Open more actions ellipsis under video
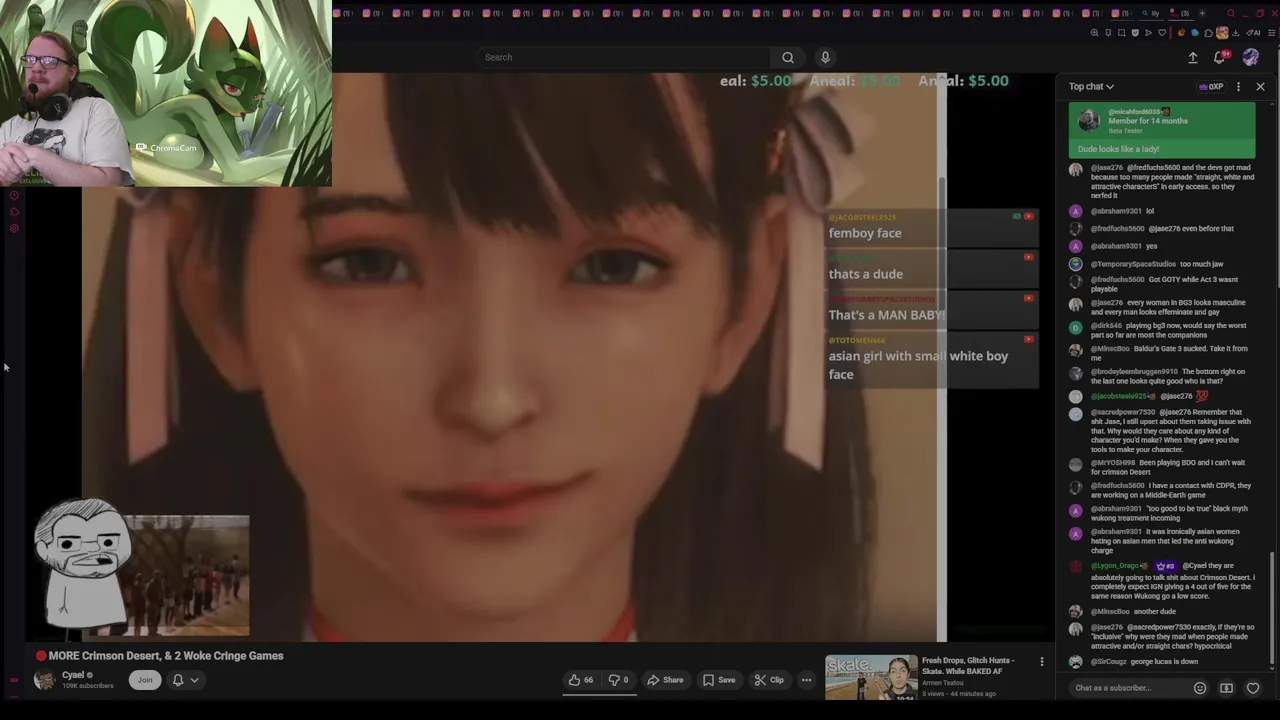The height and width of the screenshot is (720, 1280). coord(806,680)
